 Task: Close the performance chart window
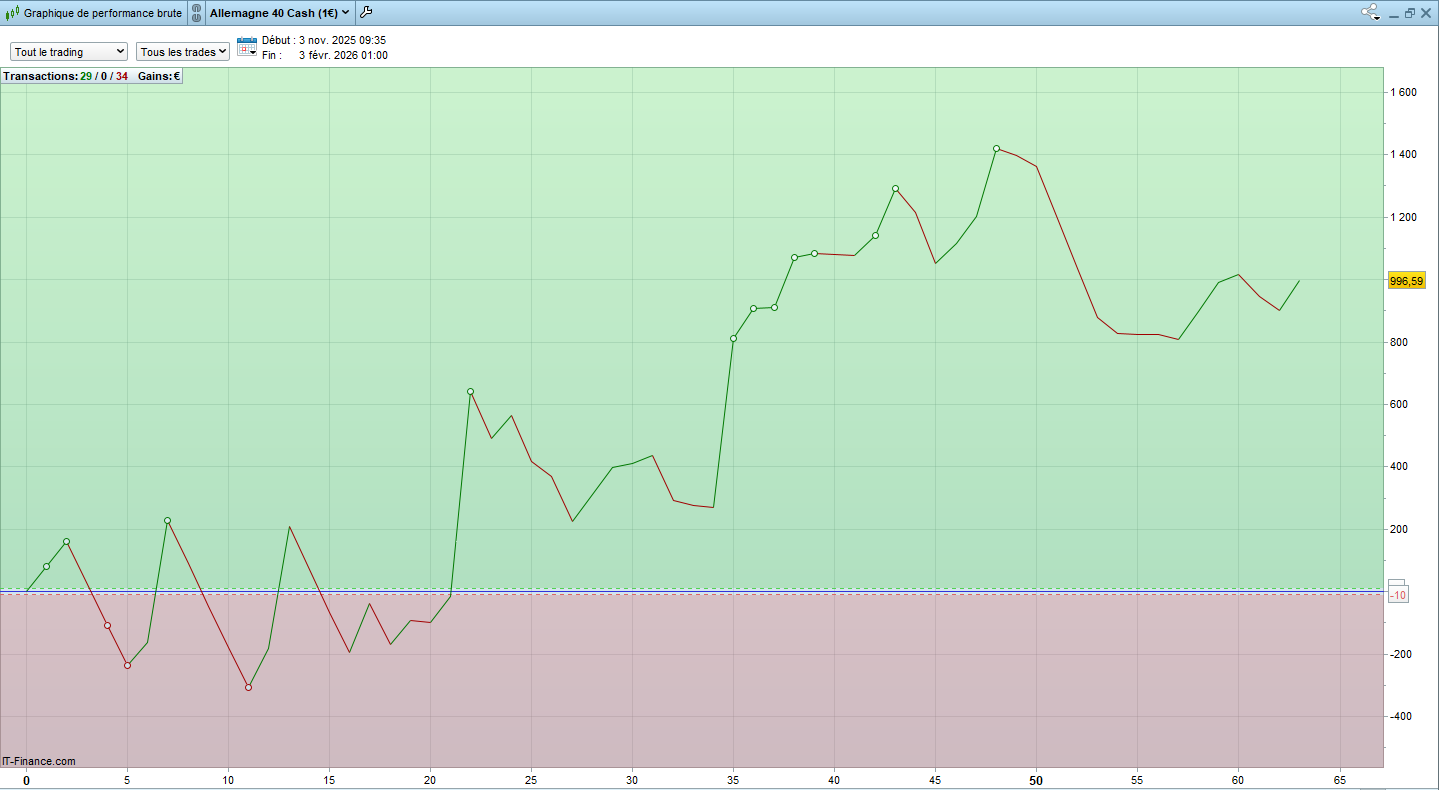[1426, 13]
